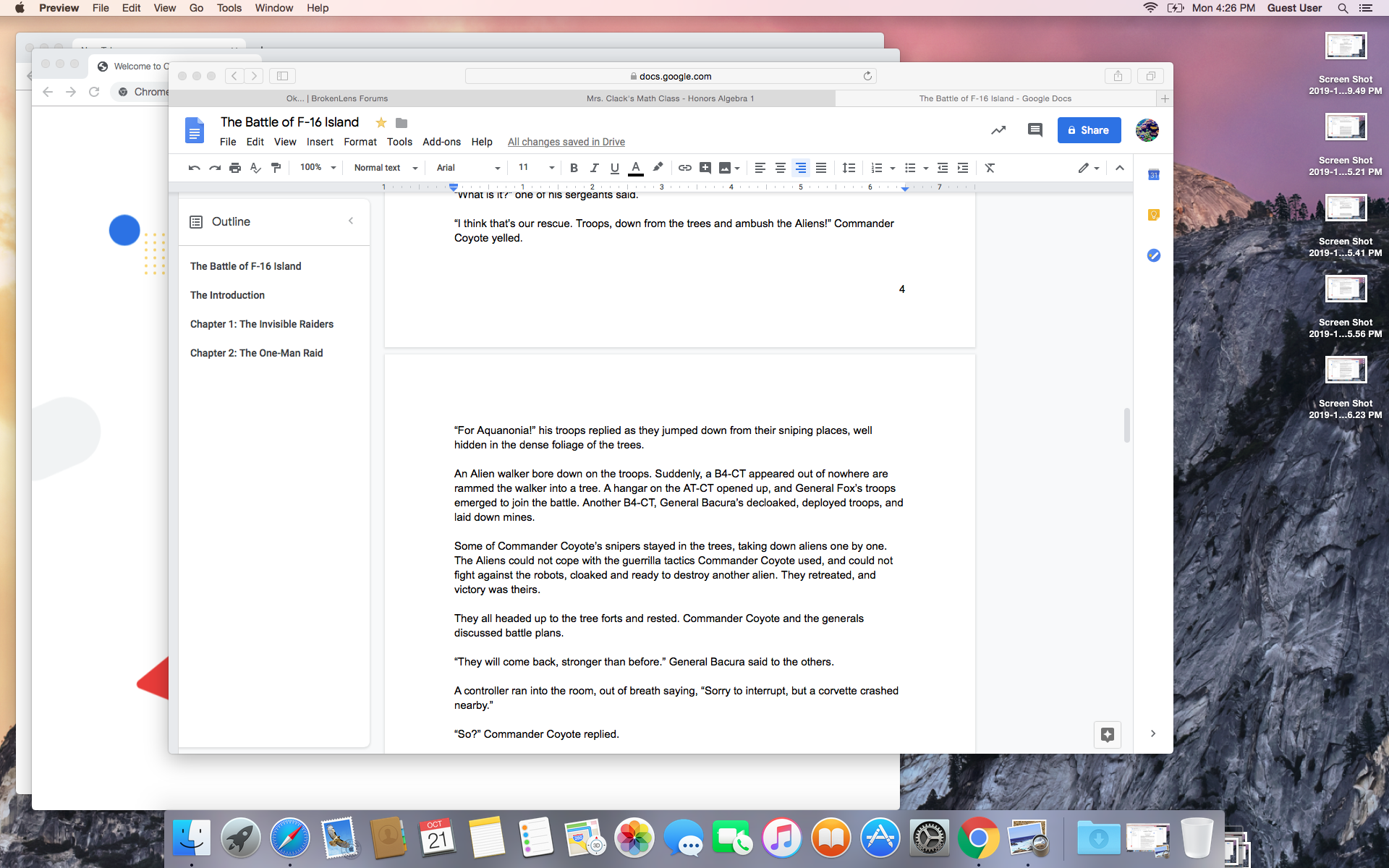Open new Safari tab plus button

pyautogui.click(x=1165, y=98)
